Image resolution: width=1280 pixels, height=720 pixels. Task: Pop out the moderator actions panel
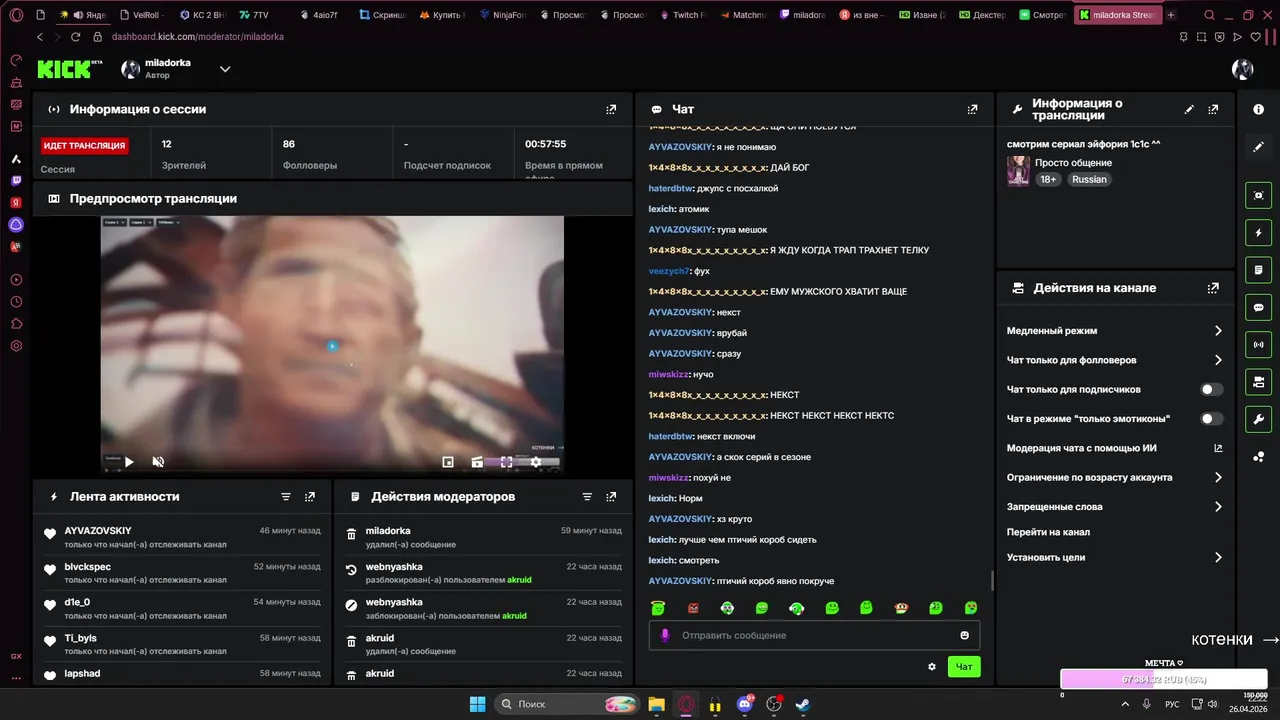[x=611, y=496]
